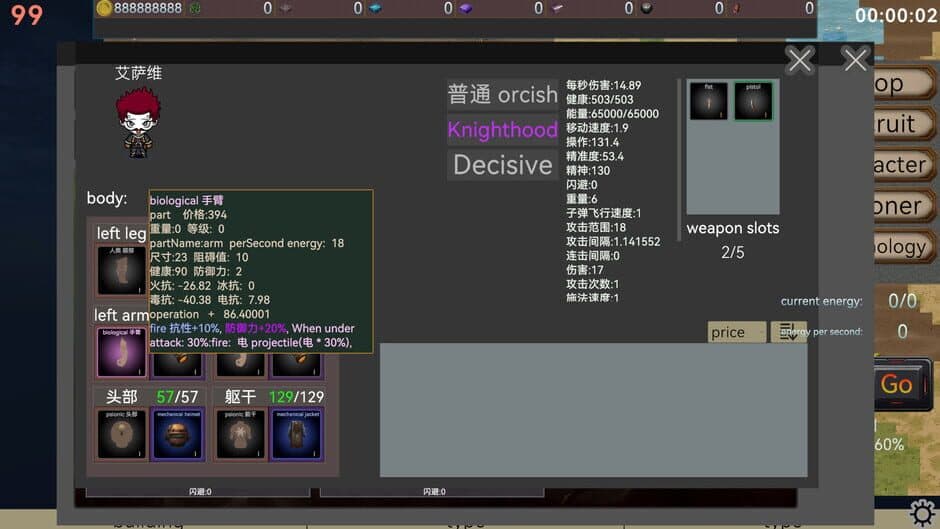Screen dimensions: 940x529
Task: Click the red-haired character portrait
Action: click(x=138, y=122)
